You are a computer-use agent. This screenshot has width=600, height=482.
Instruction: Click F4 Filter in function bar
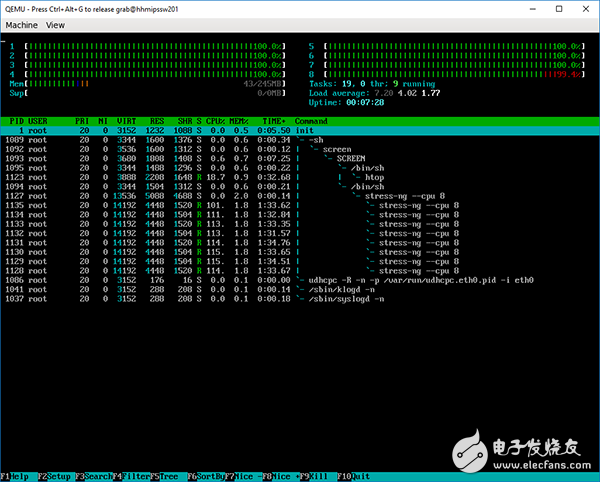point(135,477)
